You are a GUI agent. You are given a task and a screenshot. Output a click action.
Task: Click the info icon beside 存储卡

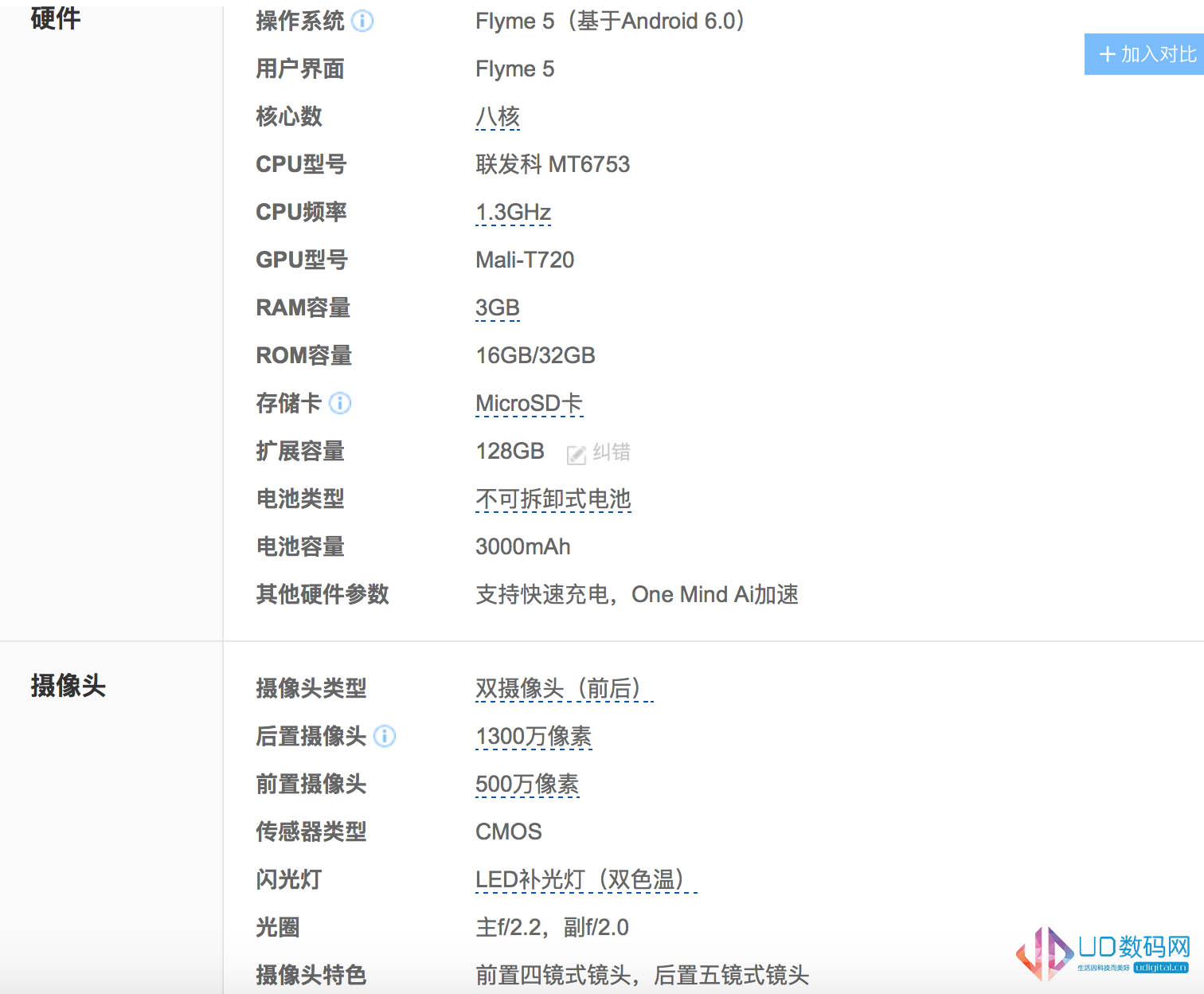pos(340,403)
